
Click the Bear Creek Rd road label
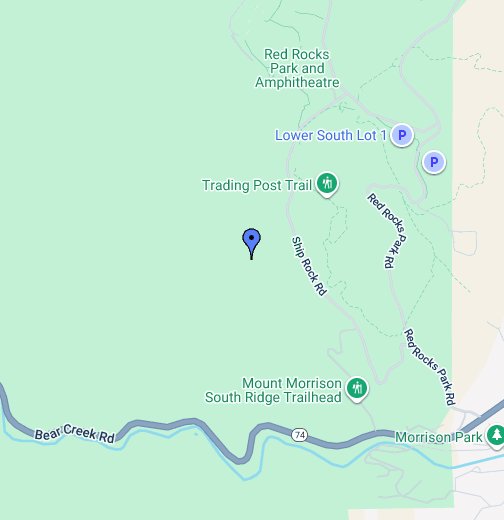[x=75, y=433]
